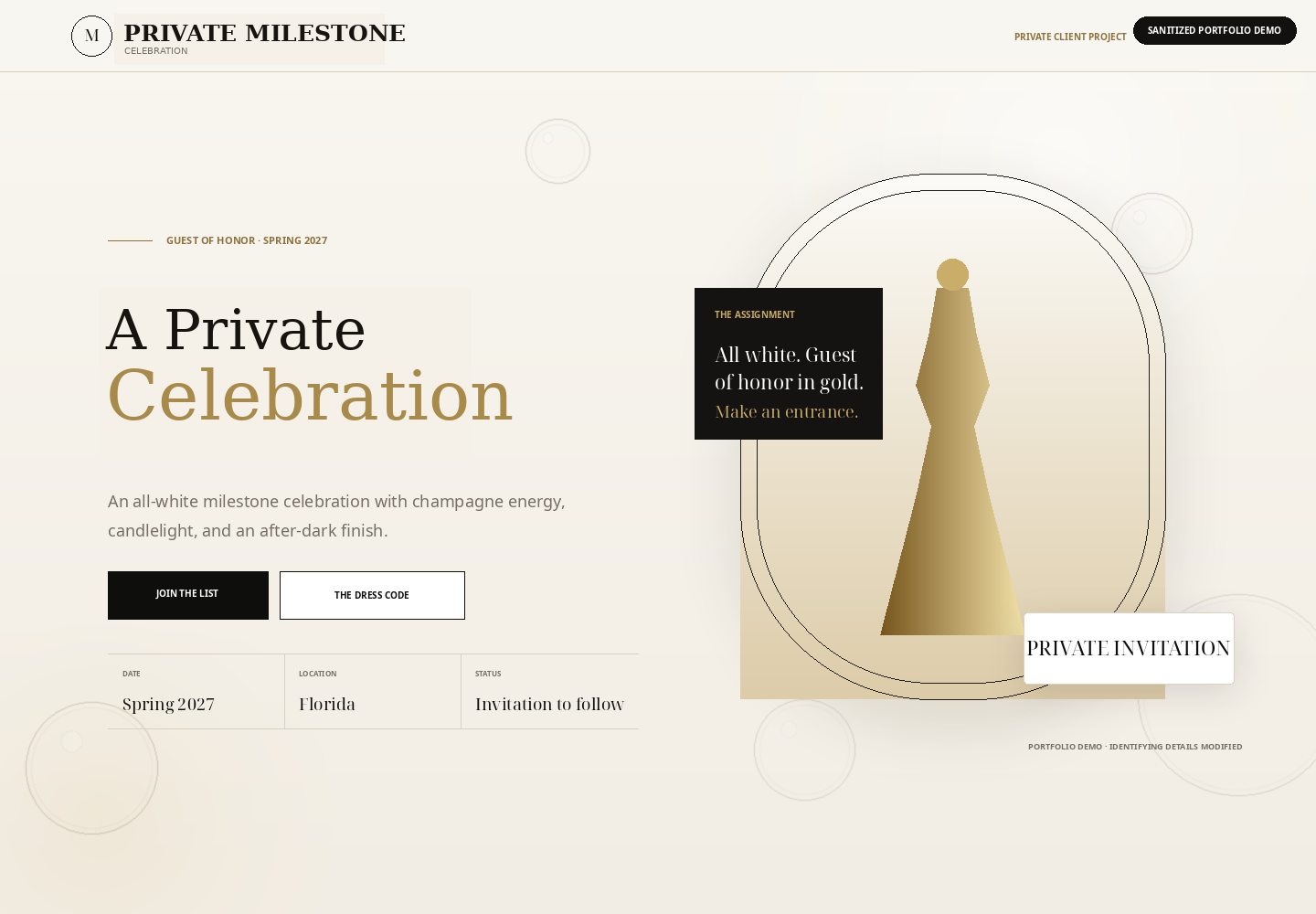Select the Florida location cell
This screenshot has width=1316, height=914.
click(x=373, y=692)
